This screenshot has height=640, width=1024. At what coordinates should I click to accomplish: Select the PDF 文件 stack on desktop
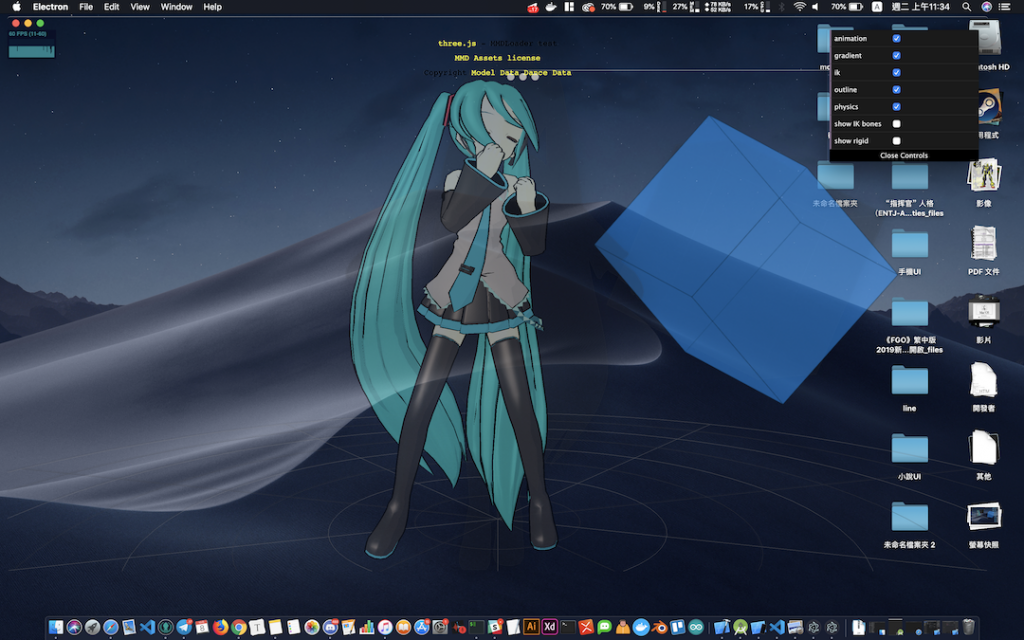coord(984,250)
